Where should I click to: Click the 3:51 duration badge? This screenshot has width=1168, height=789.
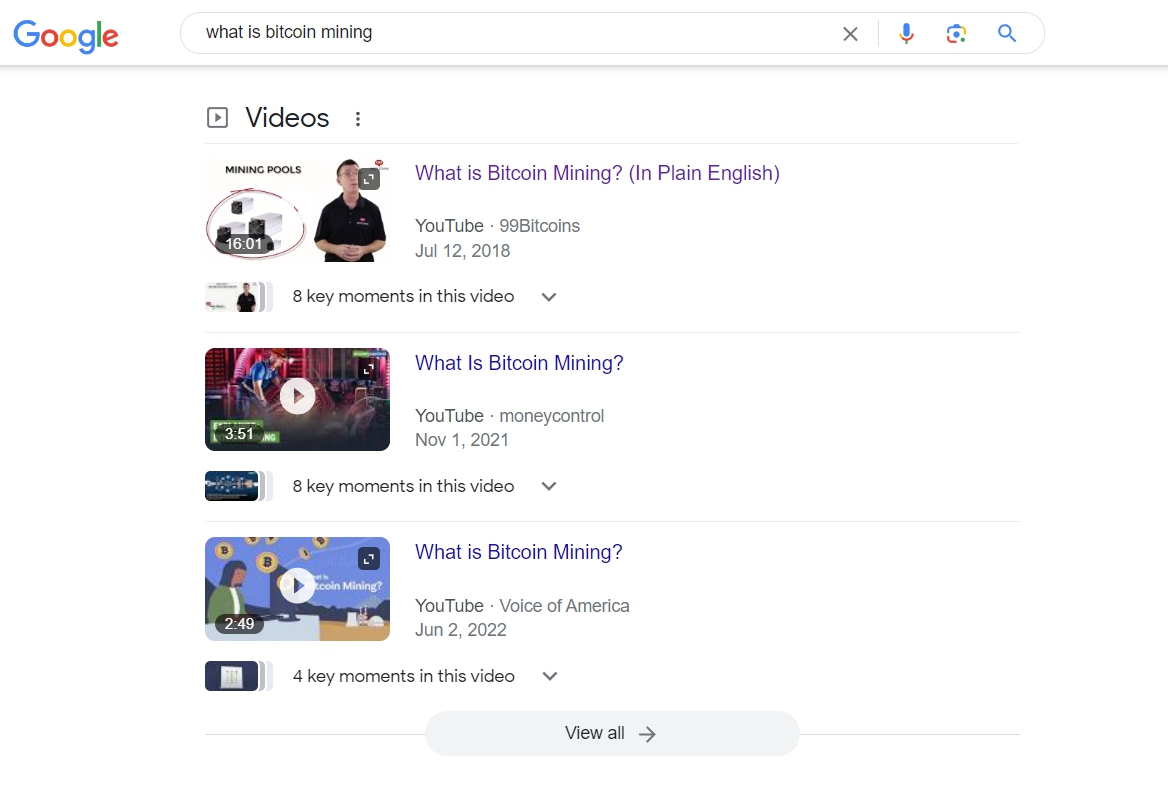pyautogui.click(x=239, y=434)
